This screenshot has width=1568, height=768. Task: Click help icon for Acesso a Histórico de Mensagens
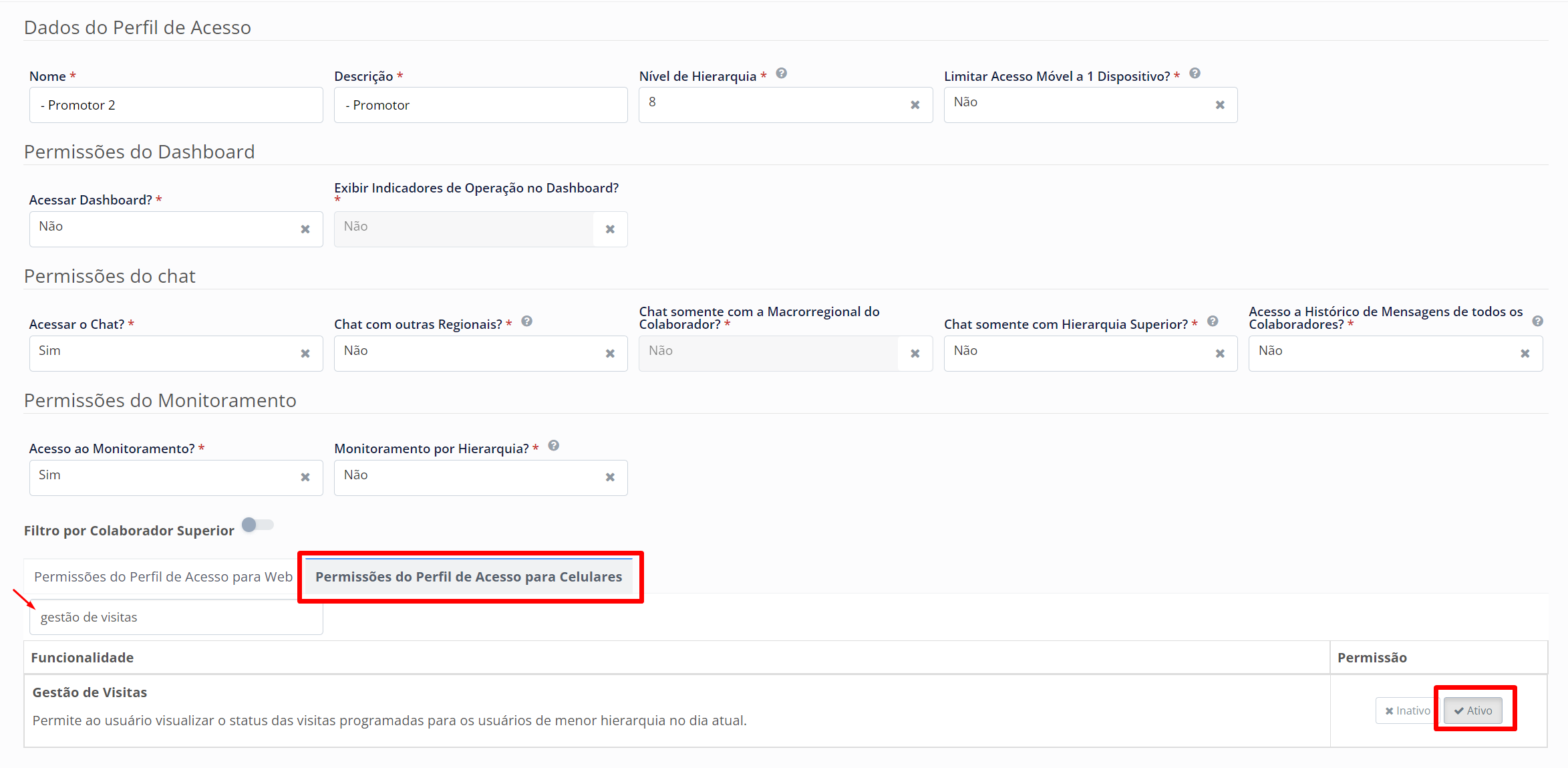(x=1537, y=322)
